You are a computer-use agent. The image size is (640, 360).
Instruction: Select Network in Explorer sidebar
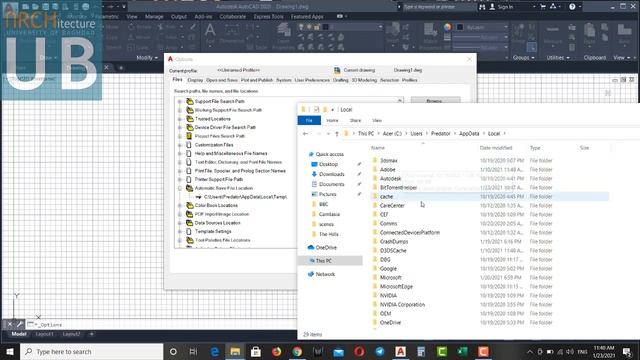click(325, 274)
